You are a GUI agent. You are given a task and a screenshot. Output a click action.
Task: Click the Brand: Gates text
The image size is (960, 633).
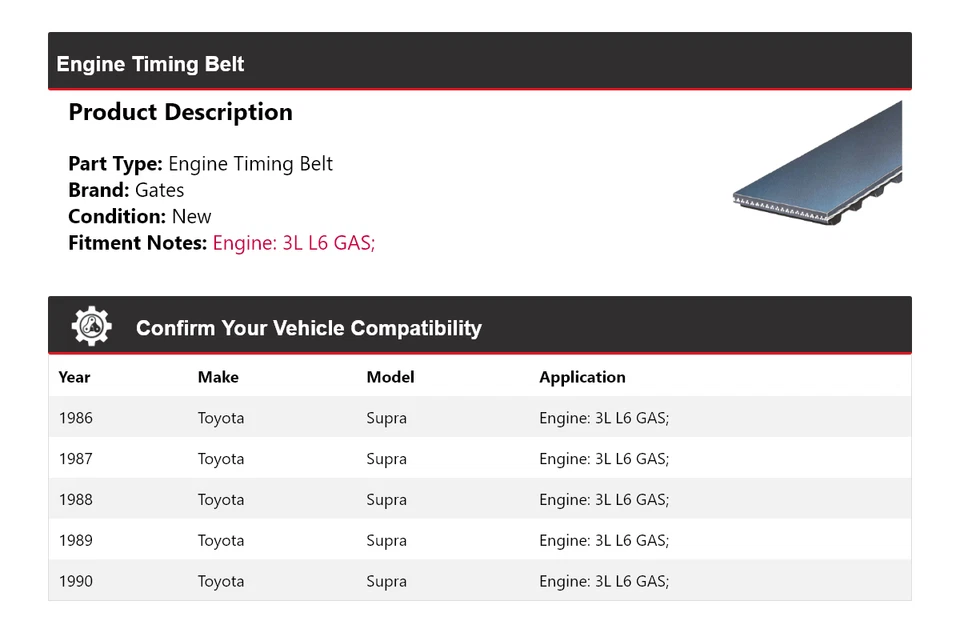click(x=126, y=190)
